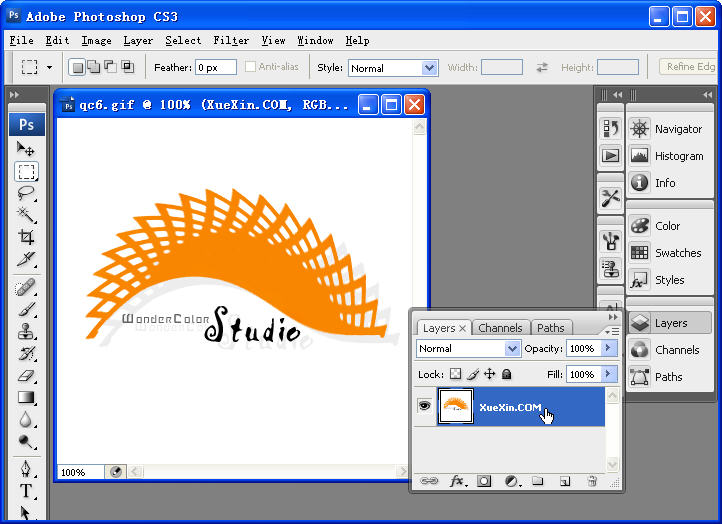Expand the toolbox with double arrows
The image size is (722, 524).
(x=14, y=94)
